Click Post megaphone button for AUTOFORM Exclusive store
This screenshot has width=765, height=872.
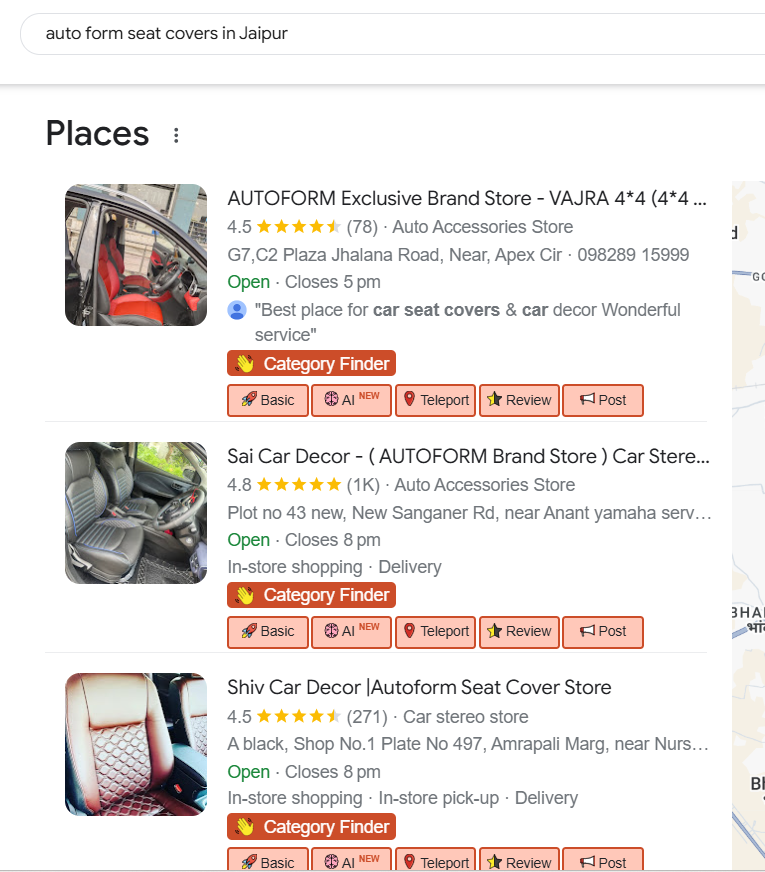click(602, 400)
